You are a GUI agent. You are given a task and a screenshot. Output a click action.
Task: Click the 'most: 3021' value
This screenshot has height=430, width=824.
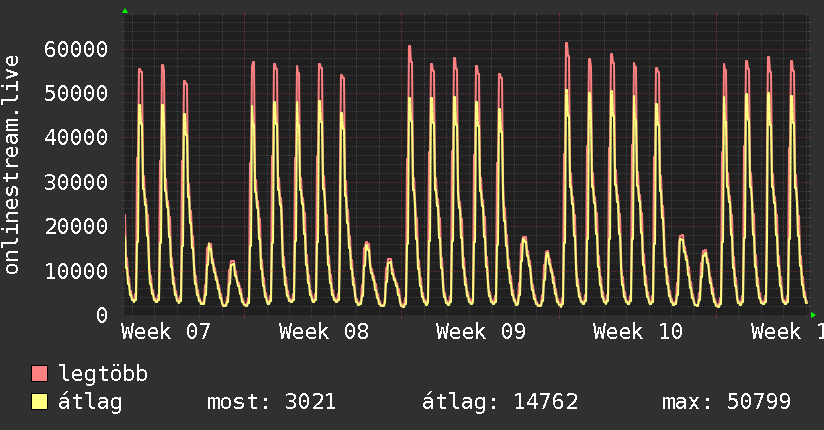(271, 402)
